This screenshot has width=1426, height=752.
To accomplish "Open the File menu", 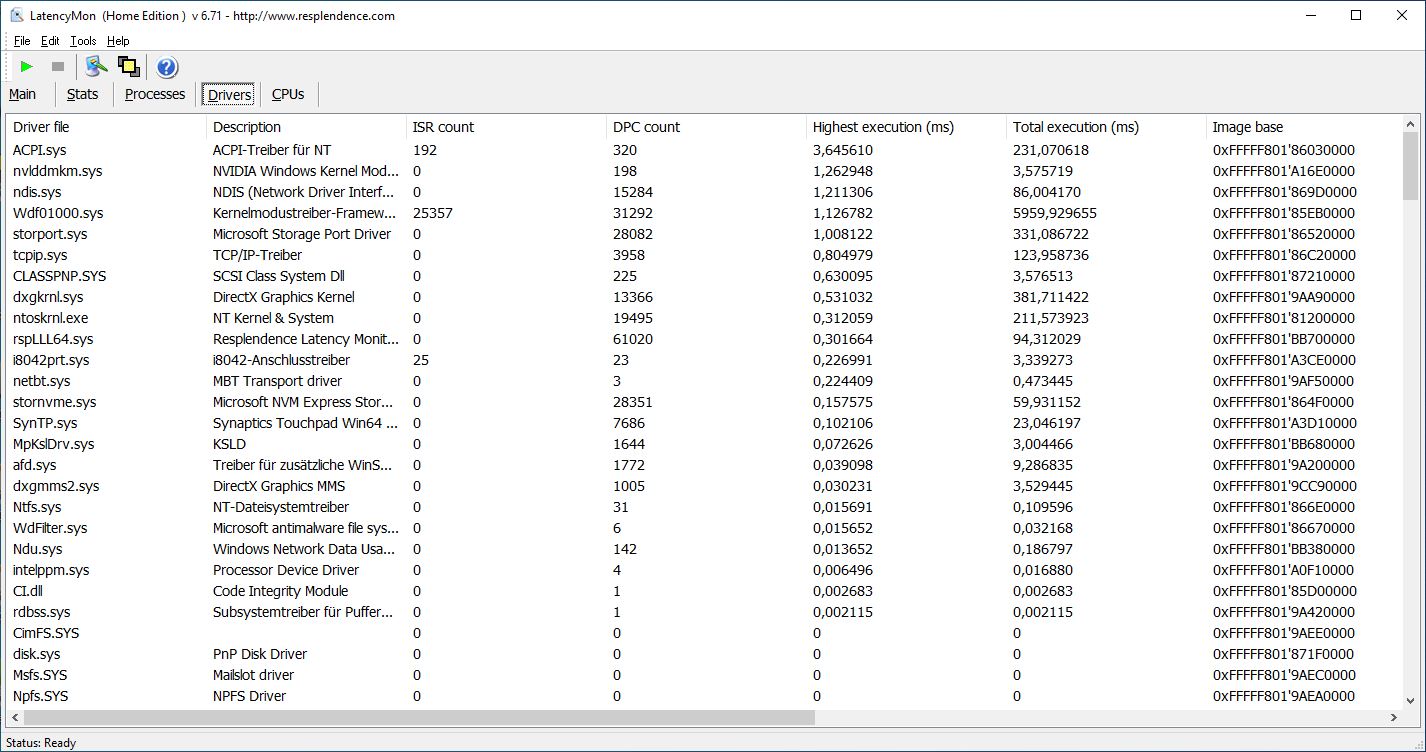I will coord(22,41).
